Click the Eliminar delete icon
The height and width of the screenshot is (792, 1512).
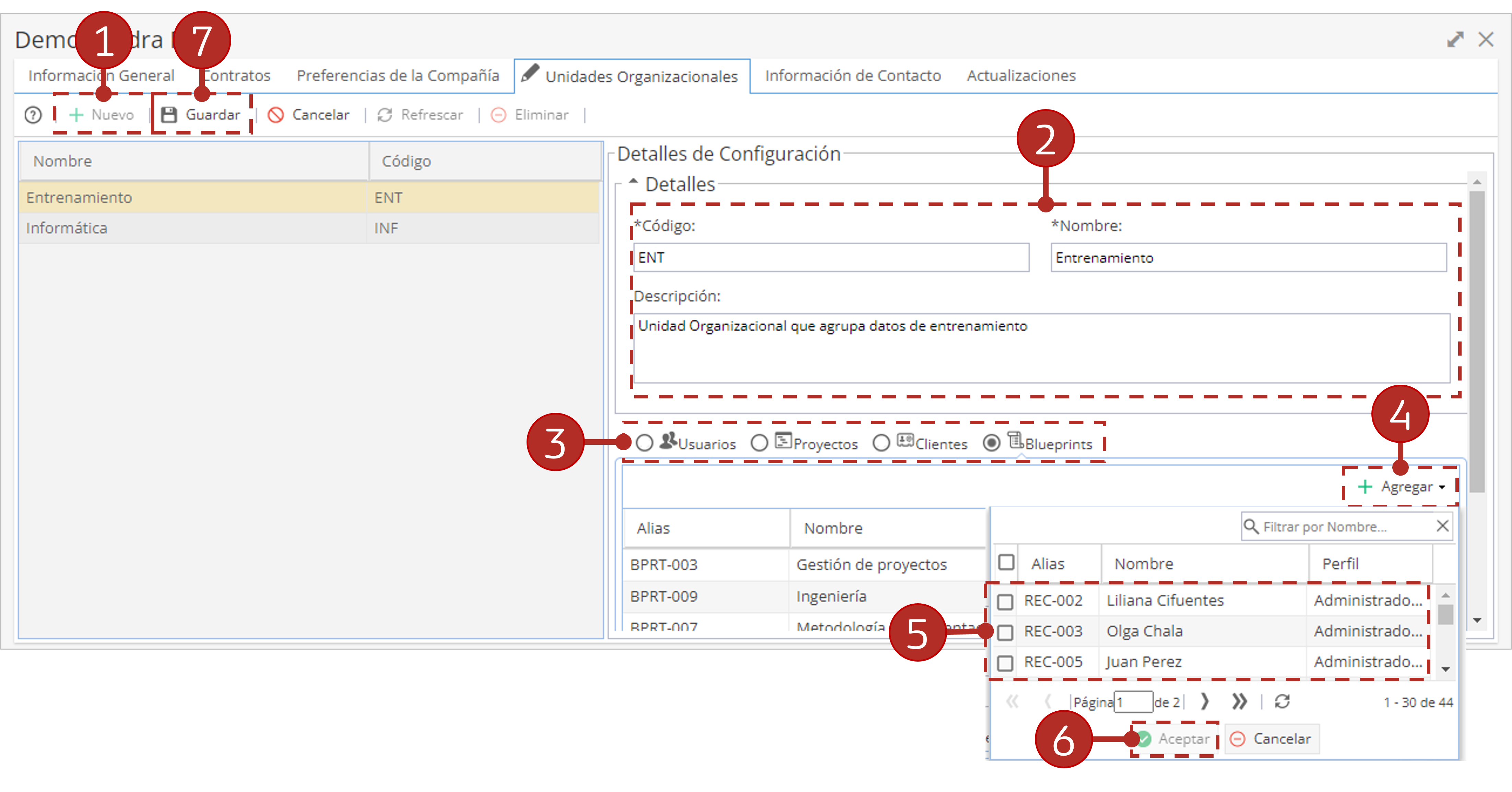[498, 115]
